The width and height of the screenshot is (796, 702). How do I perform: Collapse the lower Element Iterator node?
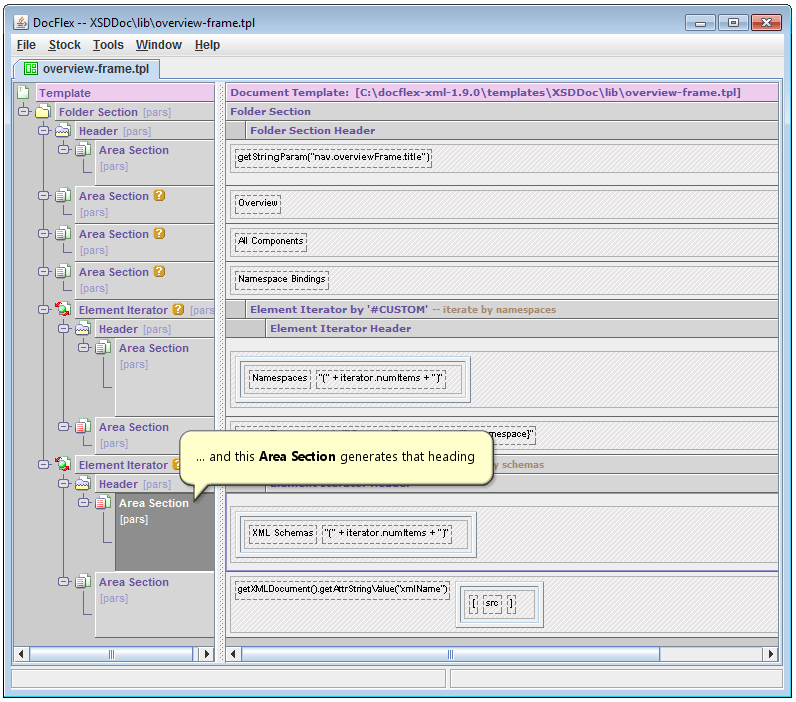coord(44,465)
